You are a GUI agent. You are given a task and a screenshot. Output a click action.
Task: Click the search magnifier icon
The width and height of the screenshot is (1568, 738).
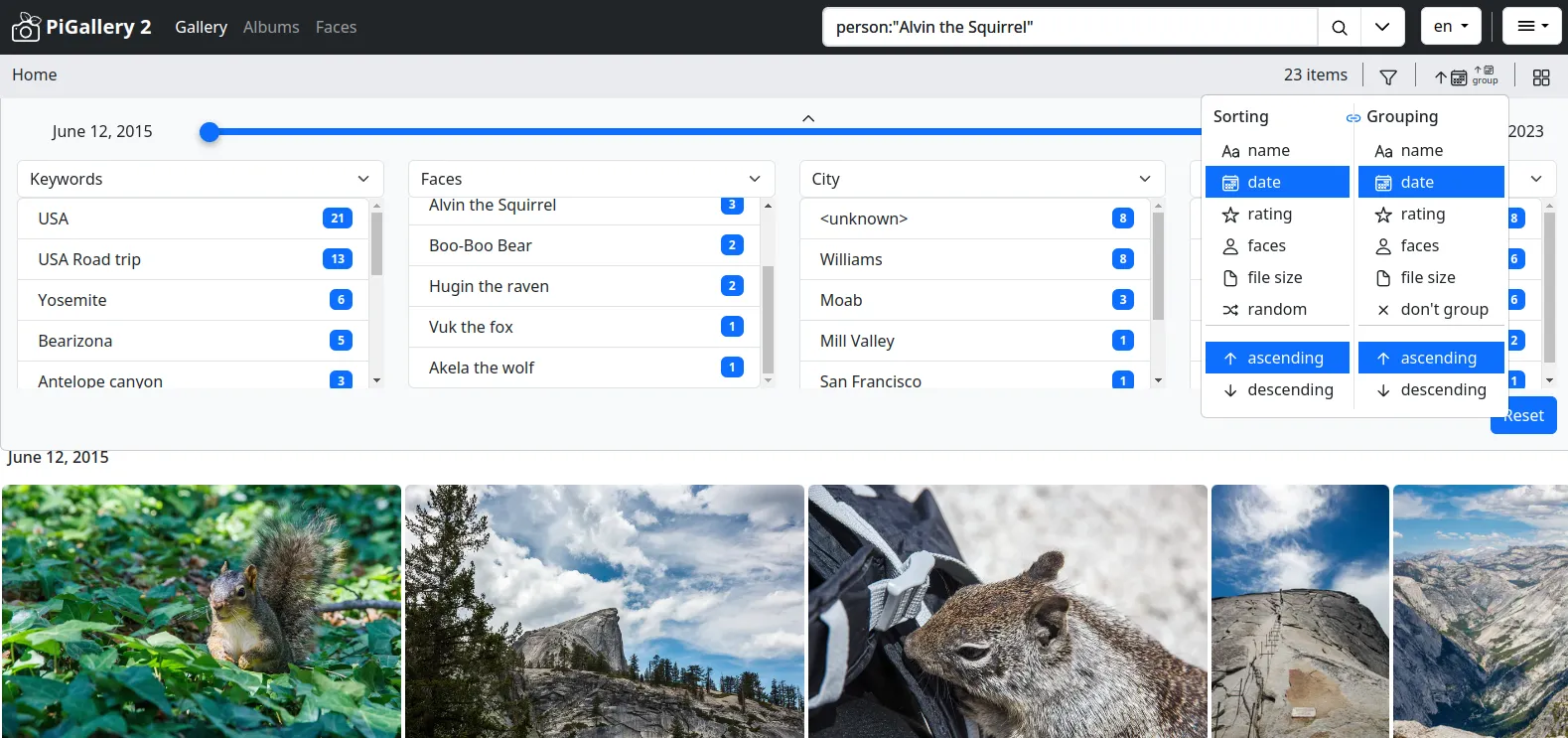tap(1340, 27)
